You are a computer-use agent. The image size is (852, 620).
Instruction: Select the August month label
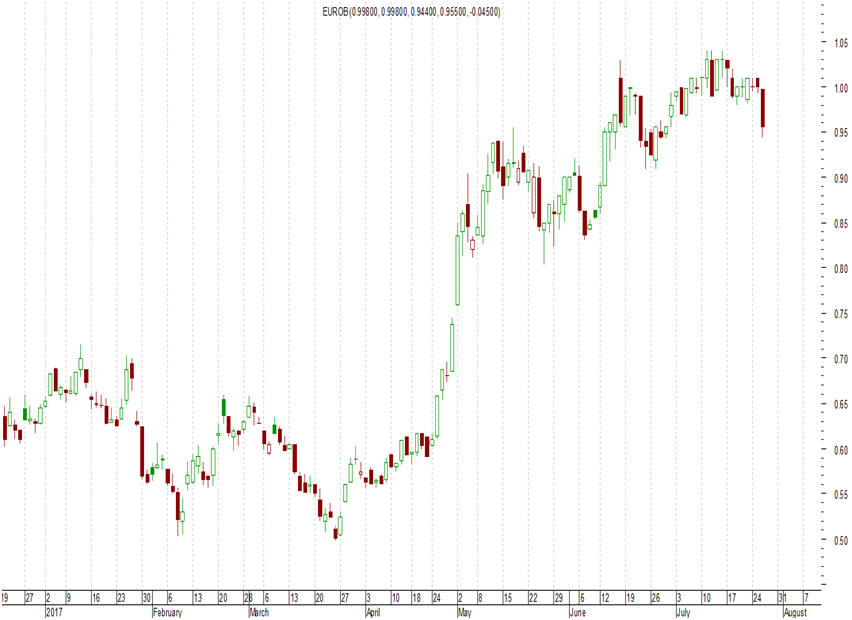click(796, 612)
